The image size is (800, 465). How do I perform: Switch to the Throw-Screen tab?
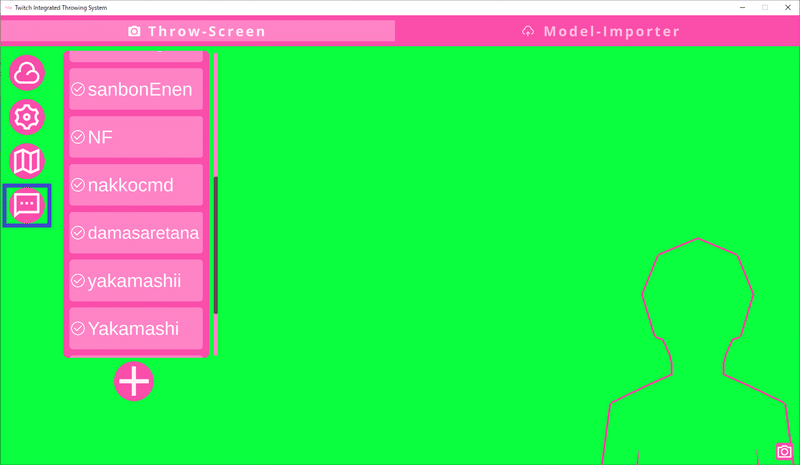point(197,31)
